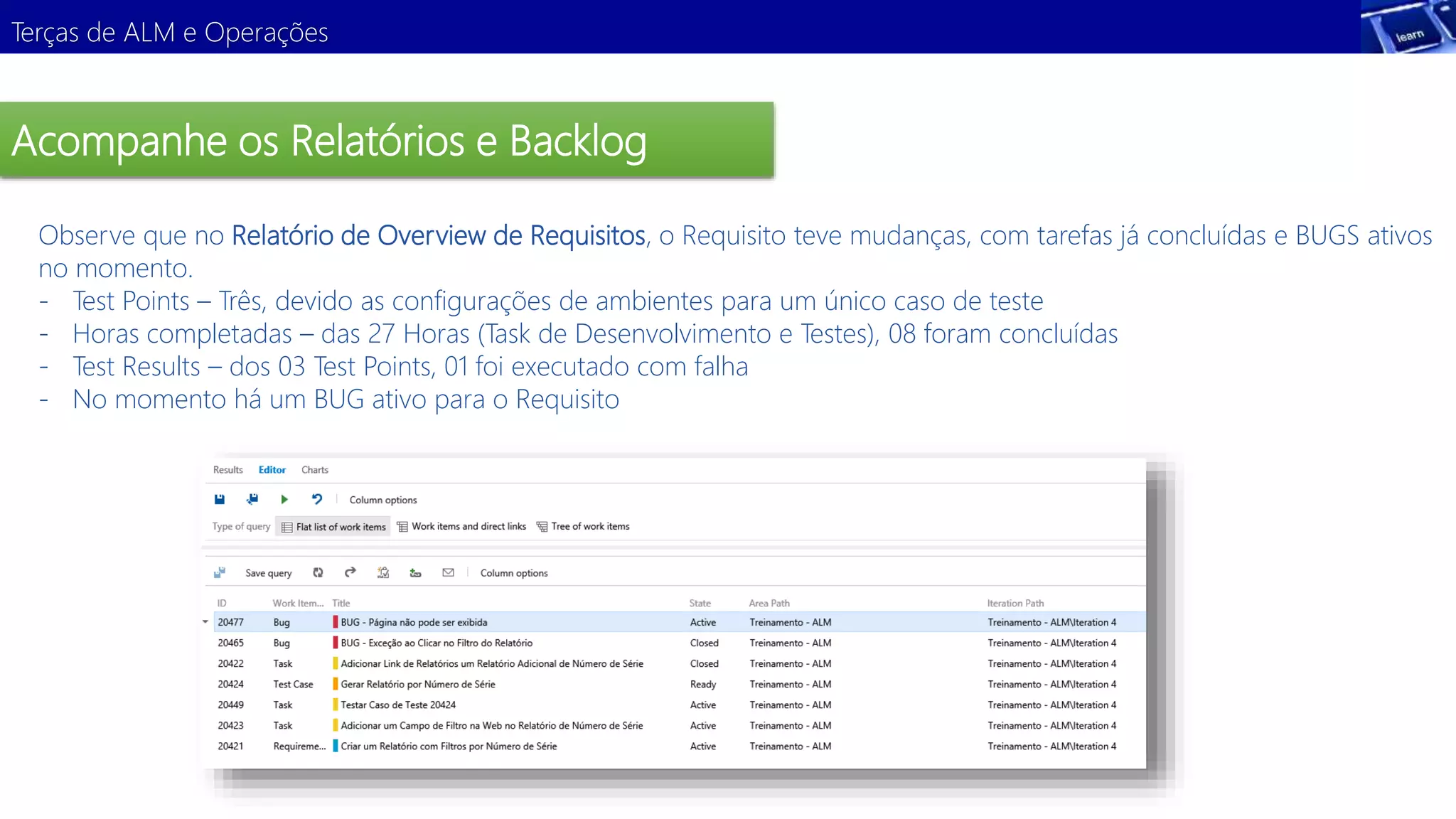1456x819 pixels.
Task: Open task 'Adicionar Link de Relatórios um Relatório Adicional'
Action: tap(492, 663)
